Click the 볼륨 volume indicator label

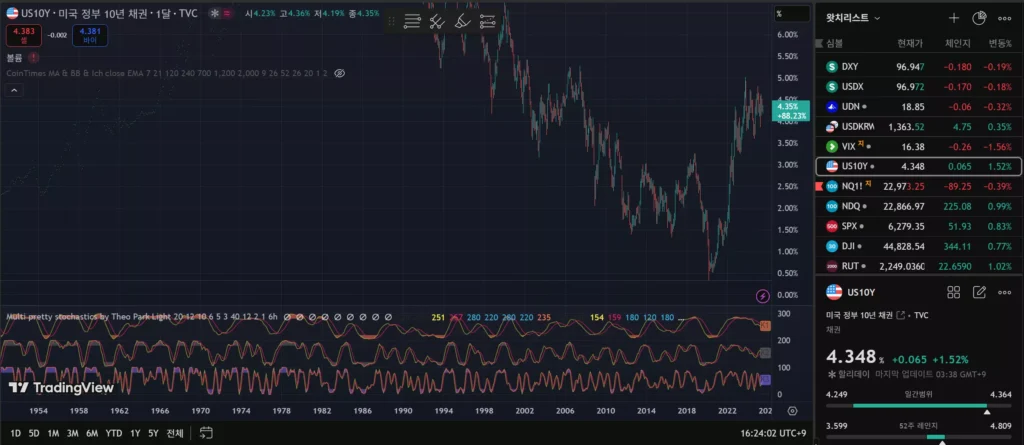14,58
